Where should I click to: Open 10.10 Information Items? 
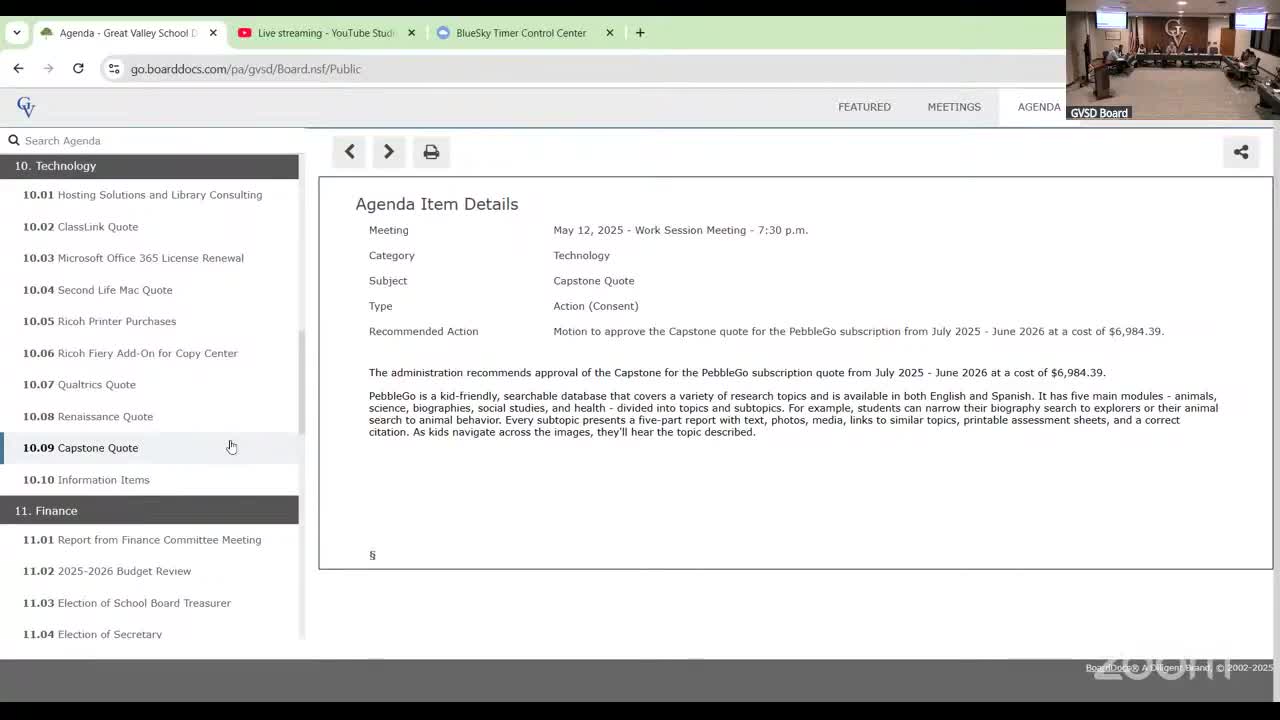[x=149, y=480]
